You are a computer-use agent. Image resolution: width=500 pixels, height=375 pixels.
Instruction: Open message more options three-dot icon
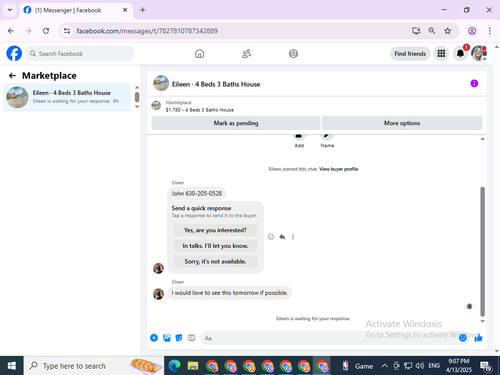[x=293, y=237]
